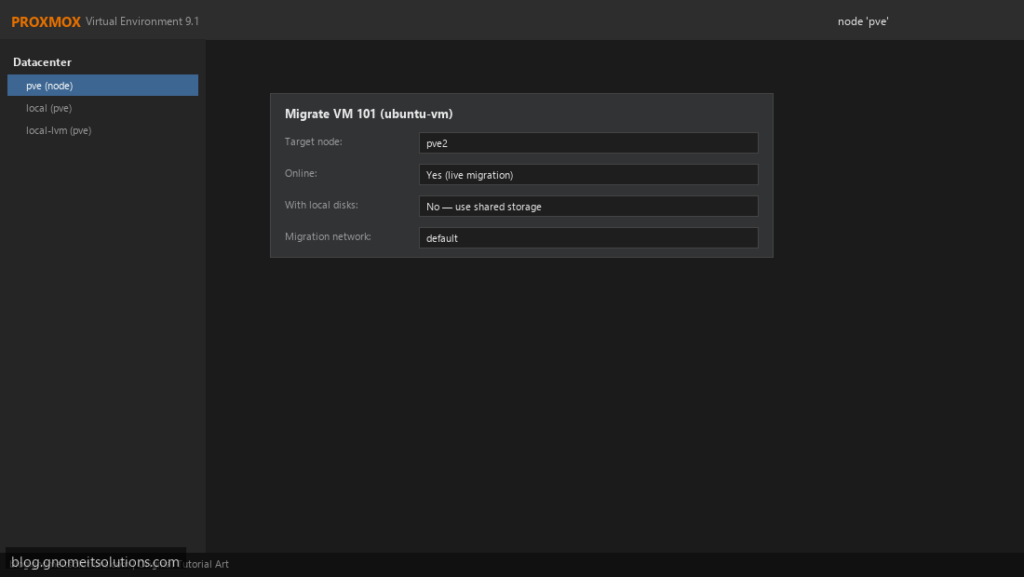Image resolution: width=1024 pixels, height=577 pixels.
Task: Click the PROXMOX logo in header
Action: coord(46,22)
